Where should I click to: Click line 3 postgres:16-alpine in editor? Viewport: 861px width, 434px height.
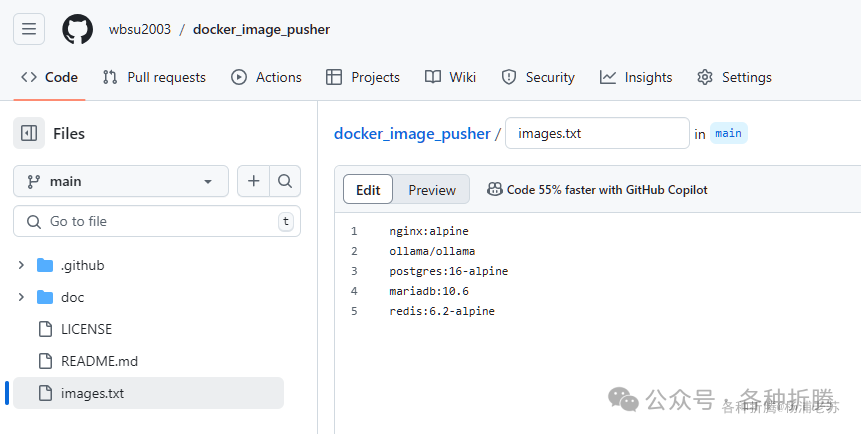click(x=449, y=271)
